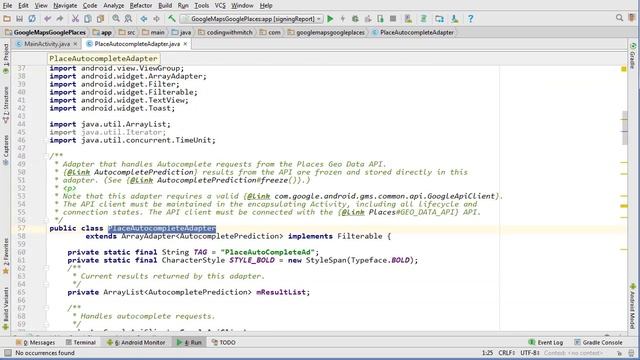Change the UTF-8 file encoding

tap(530, 353)
